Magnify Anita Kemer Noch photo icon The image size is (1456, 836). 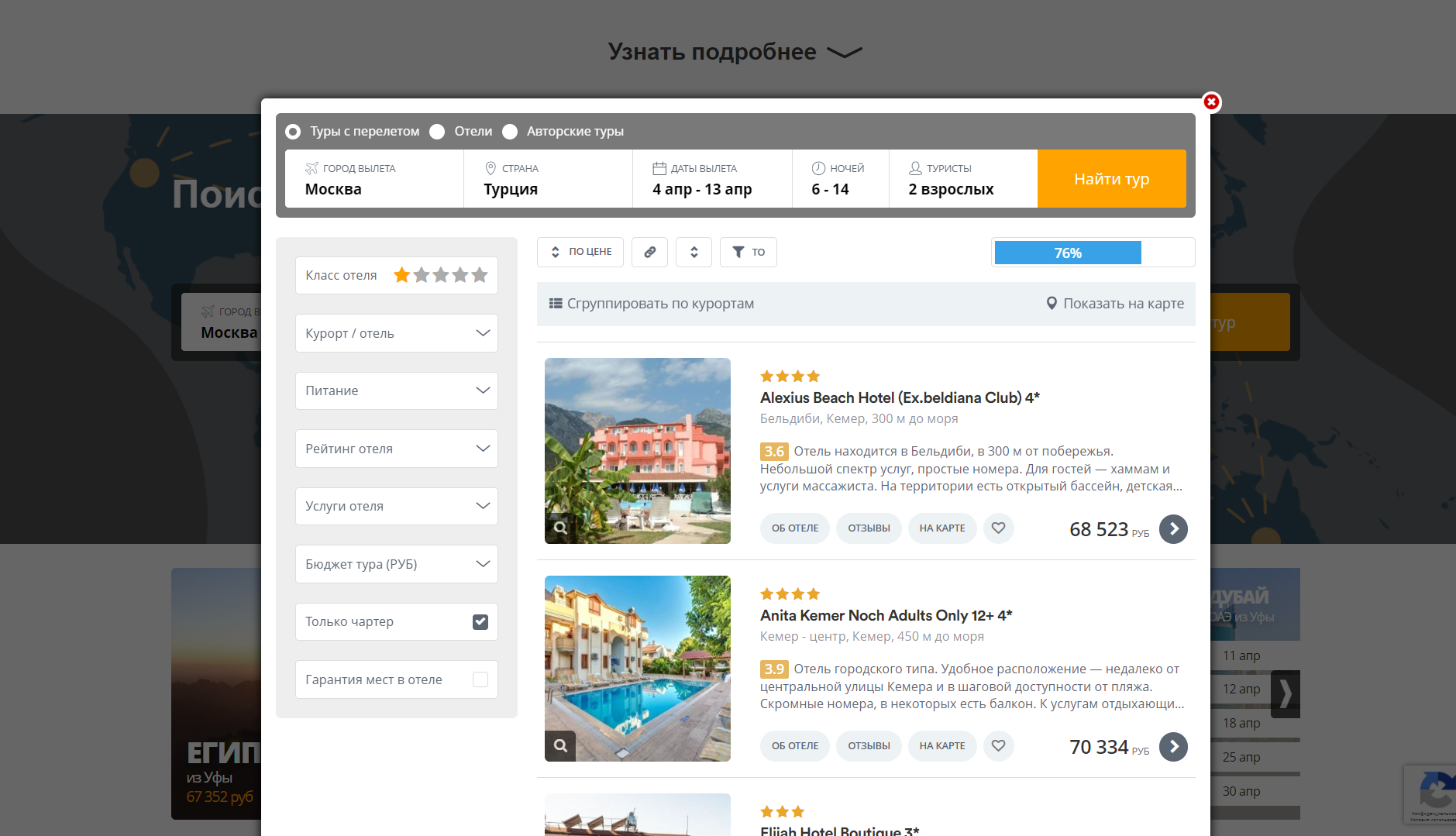click(x=560, y=746)
